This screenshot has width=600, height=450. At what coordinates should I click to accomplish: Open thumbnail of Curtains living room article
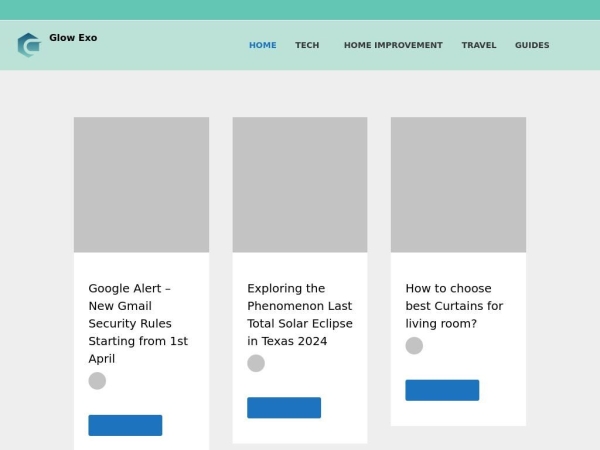coord(458,184)
